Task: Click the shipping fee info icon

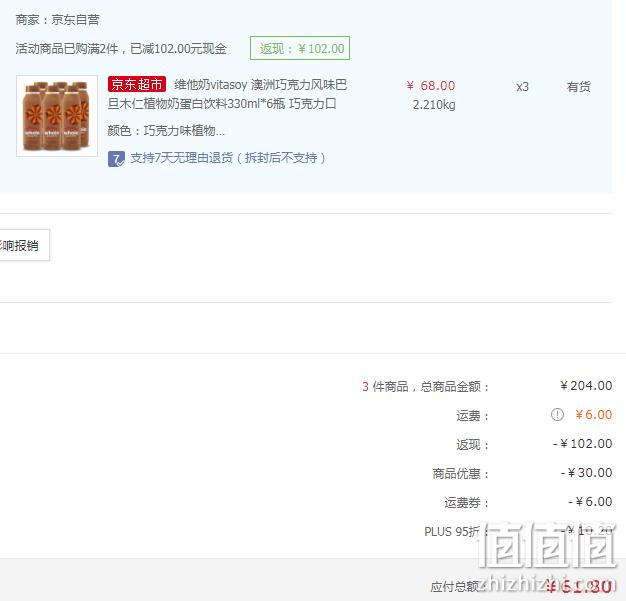Action: click(557, 415)
